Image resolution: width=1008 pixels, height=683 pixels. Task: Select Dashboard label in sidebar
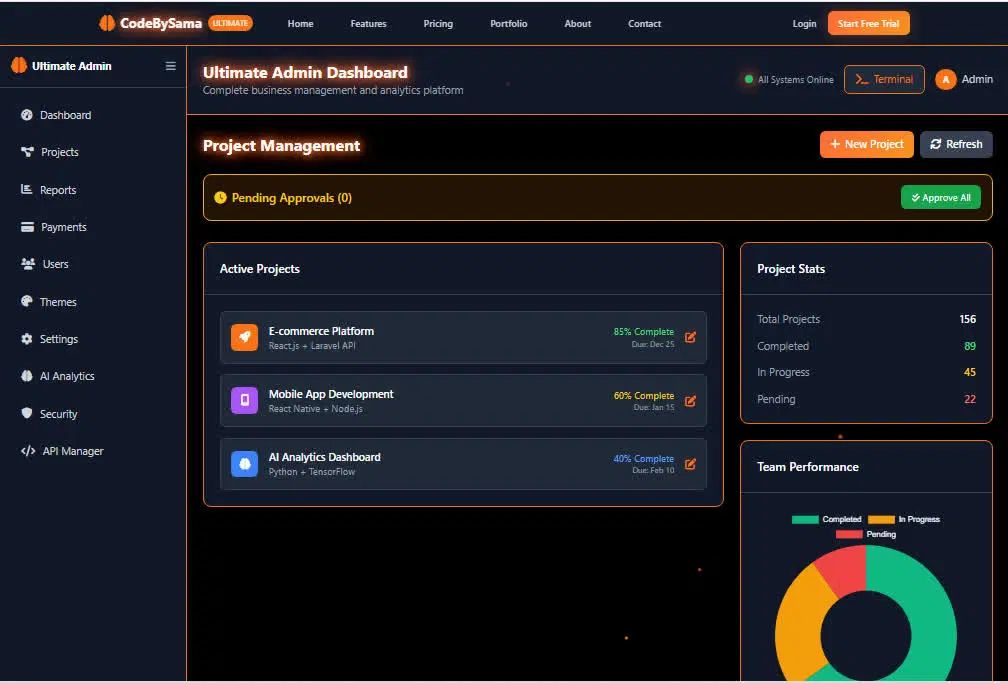coord(66,115)
